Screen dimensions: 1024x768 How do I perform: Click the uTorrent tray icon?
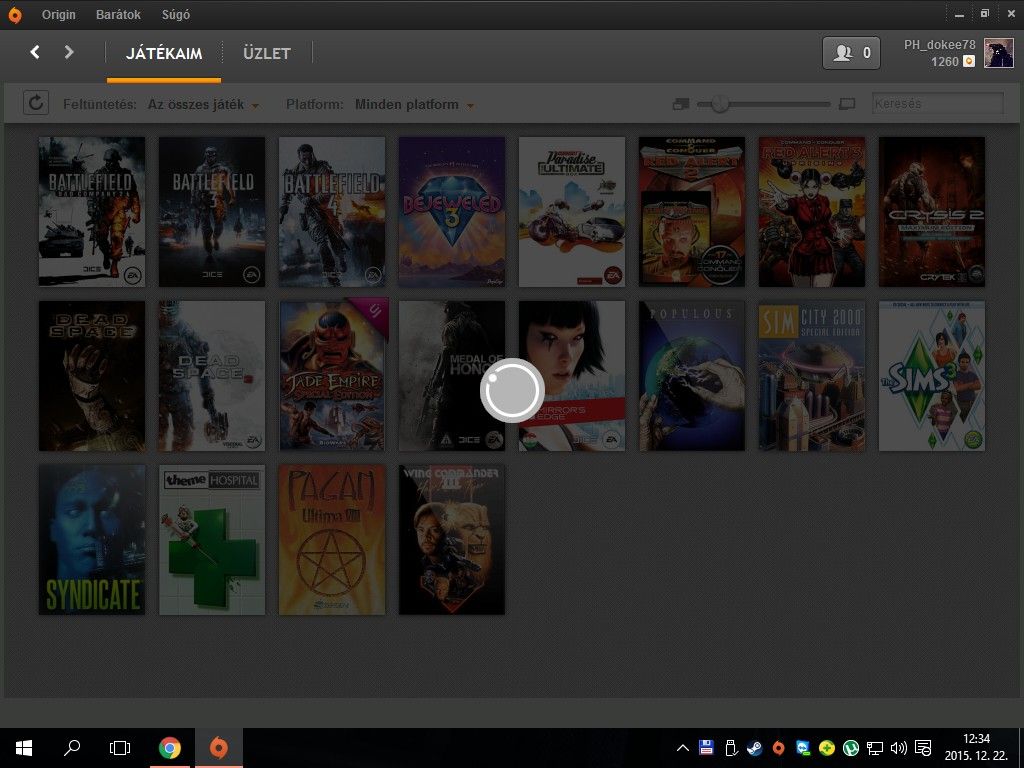pyautogui.click(x=850, y=748)
